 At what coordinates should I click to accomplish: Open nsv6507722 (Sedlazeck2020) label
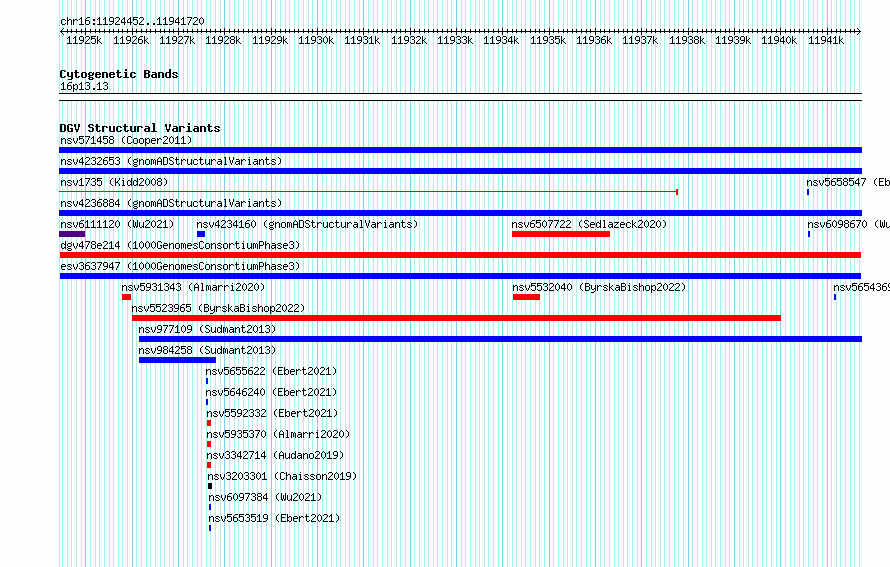click(x=589, y=224)
